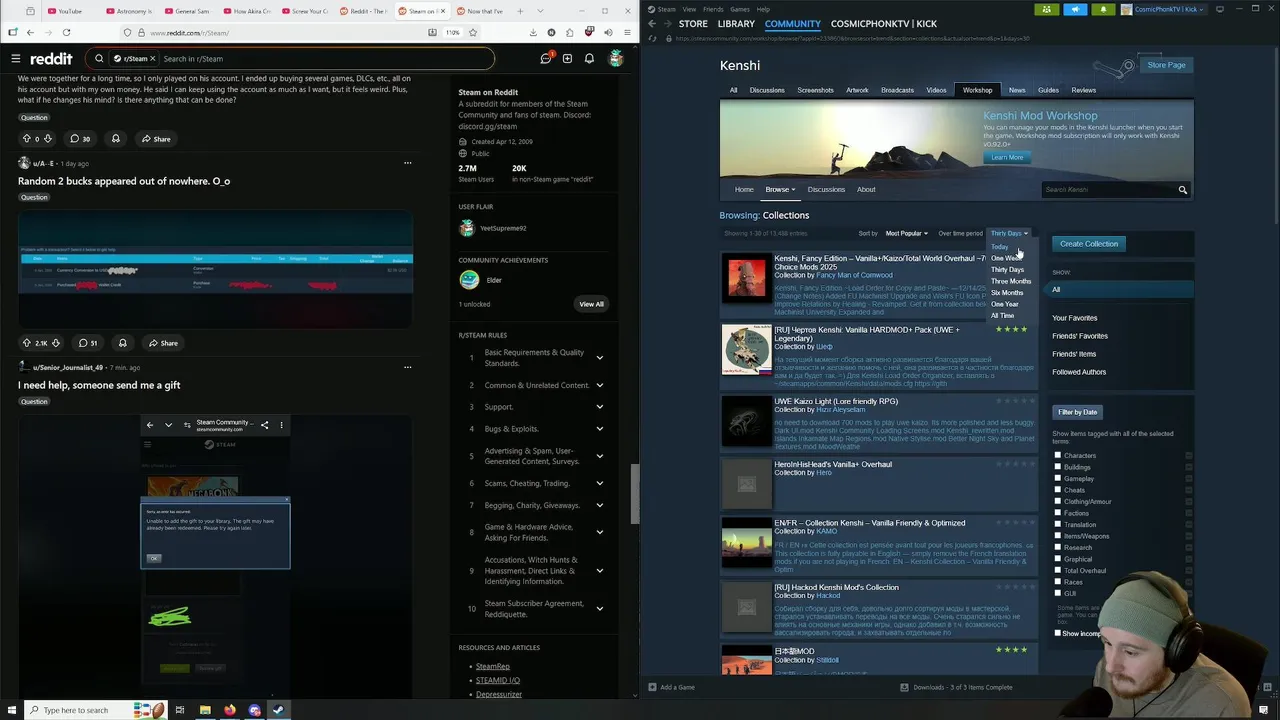This screenshot has width=1280, height=720.
Task: Open Reddit notifications bell
Action: [x=589, y=59]
